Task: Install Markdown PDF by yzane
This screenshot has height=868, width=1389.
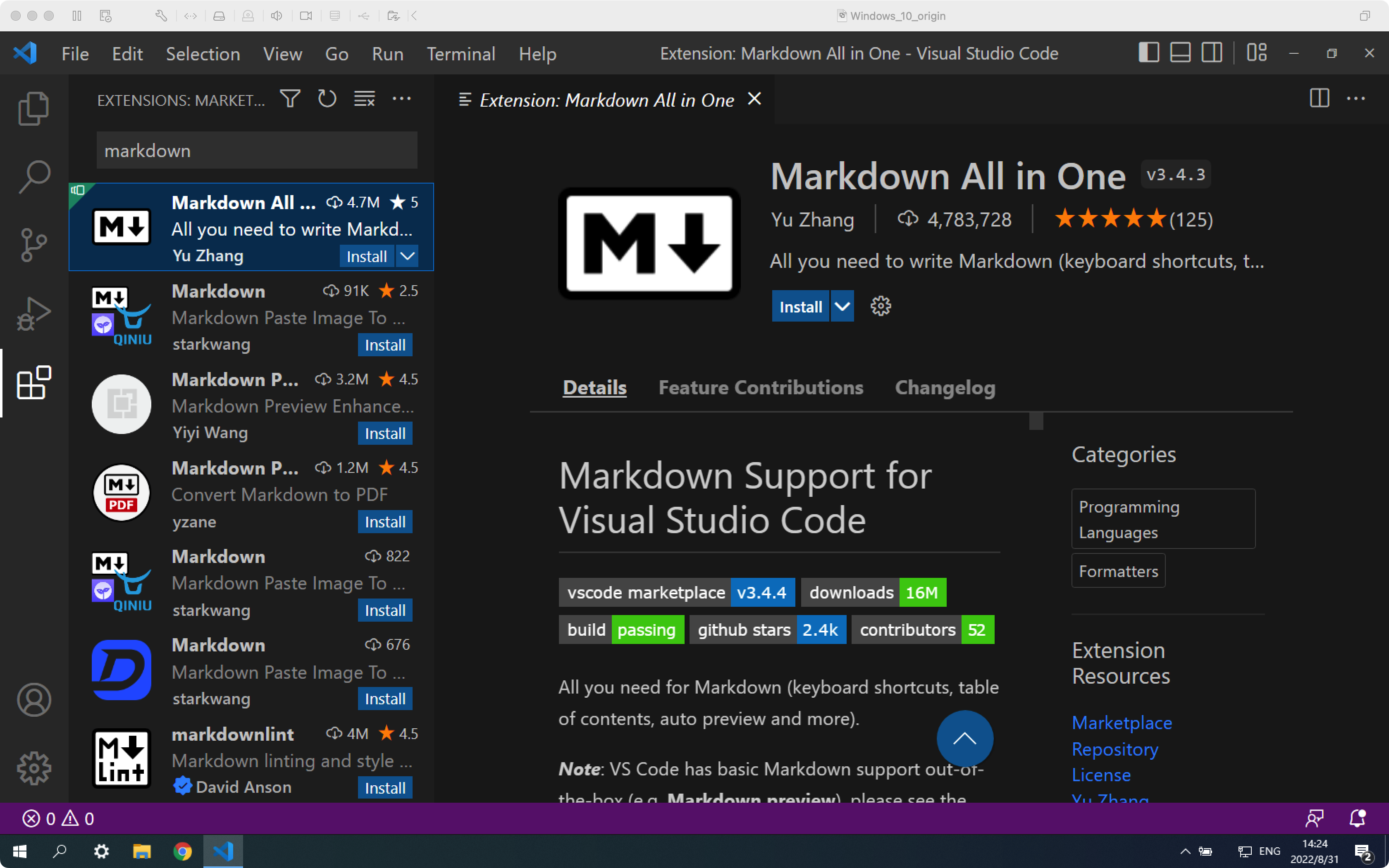Action: (x=385, y=522)
